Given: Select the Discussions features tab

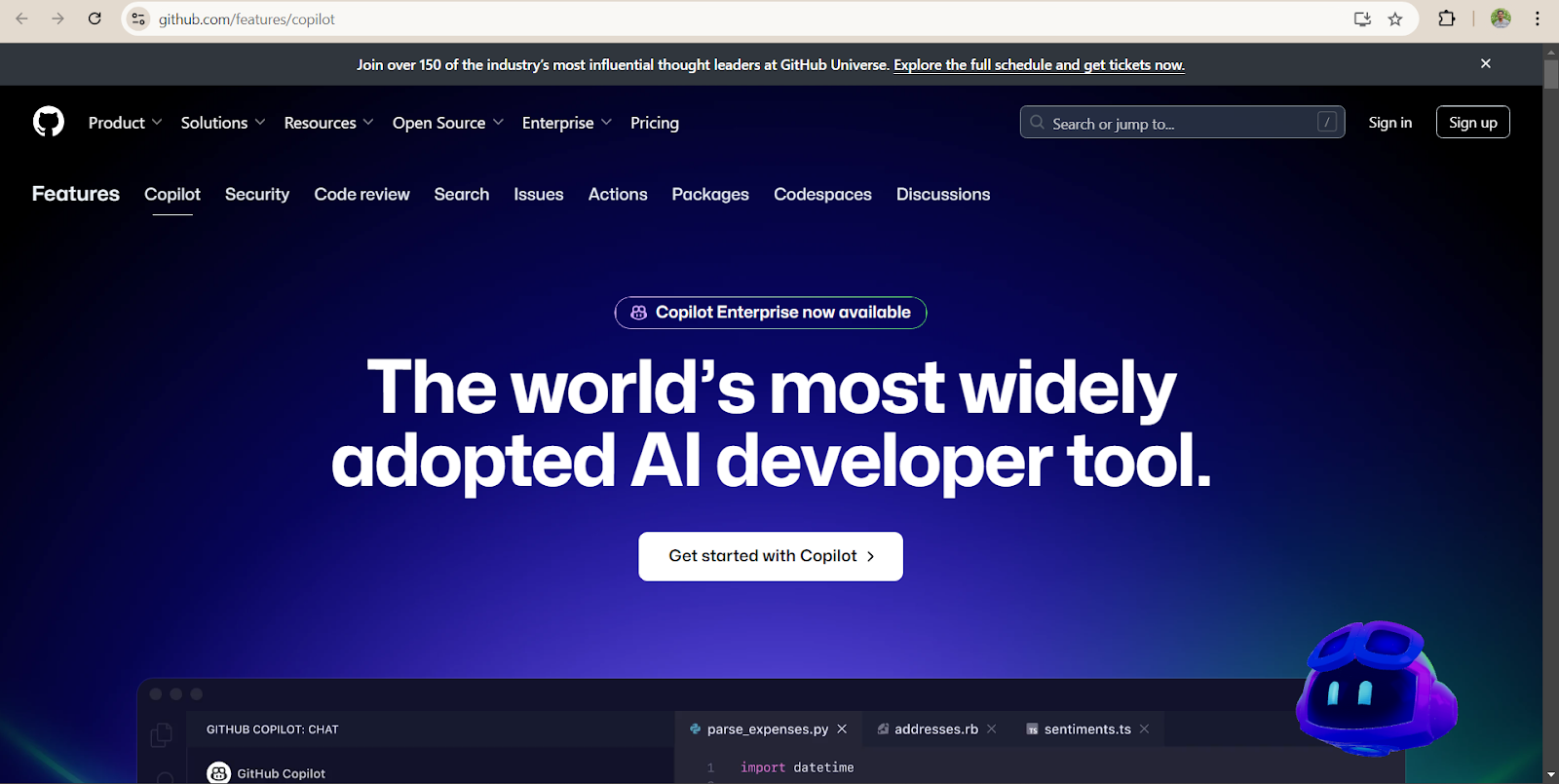Looking at the screenshot, I should (x=943, y=194).
